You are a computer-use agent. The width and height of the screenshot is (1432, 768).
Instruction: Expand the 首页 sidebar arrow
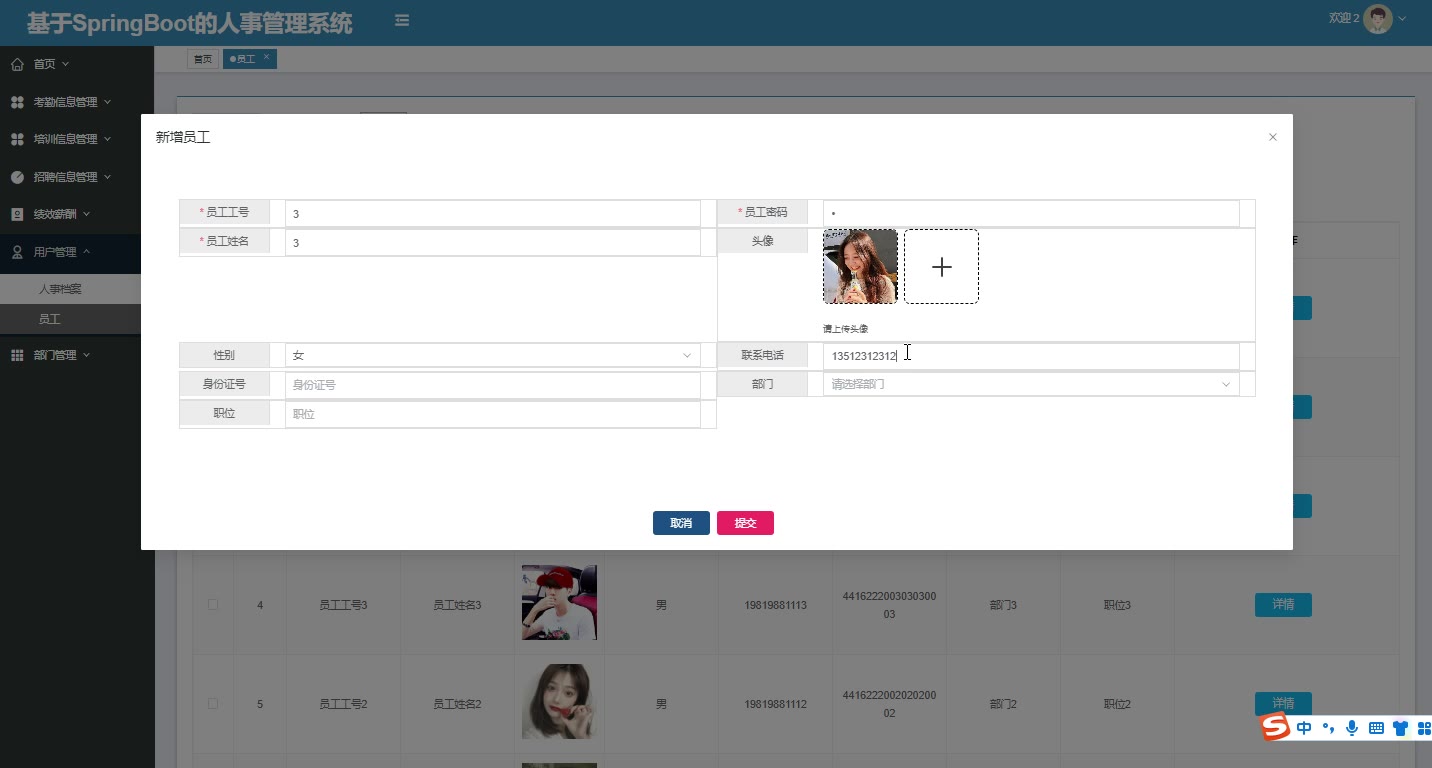[66, 64]
